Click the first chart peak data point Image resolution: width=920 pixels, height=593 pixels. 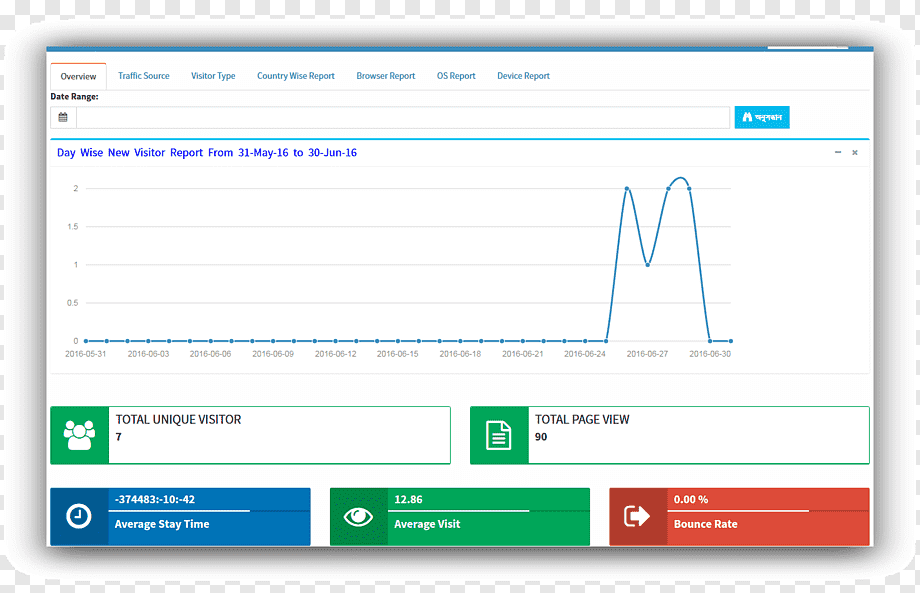(x=627, y=188)
